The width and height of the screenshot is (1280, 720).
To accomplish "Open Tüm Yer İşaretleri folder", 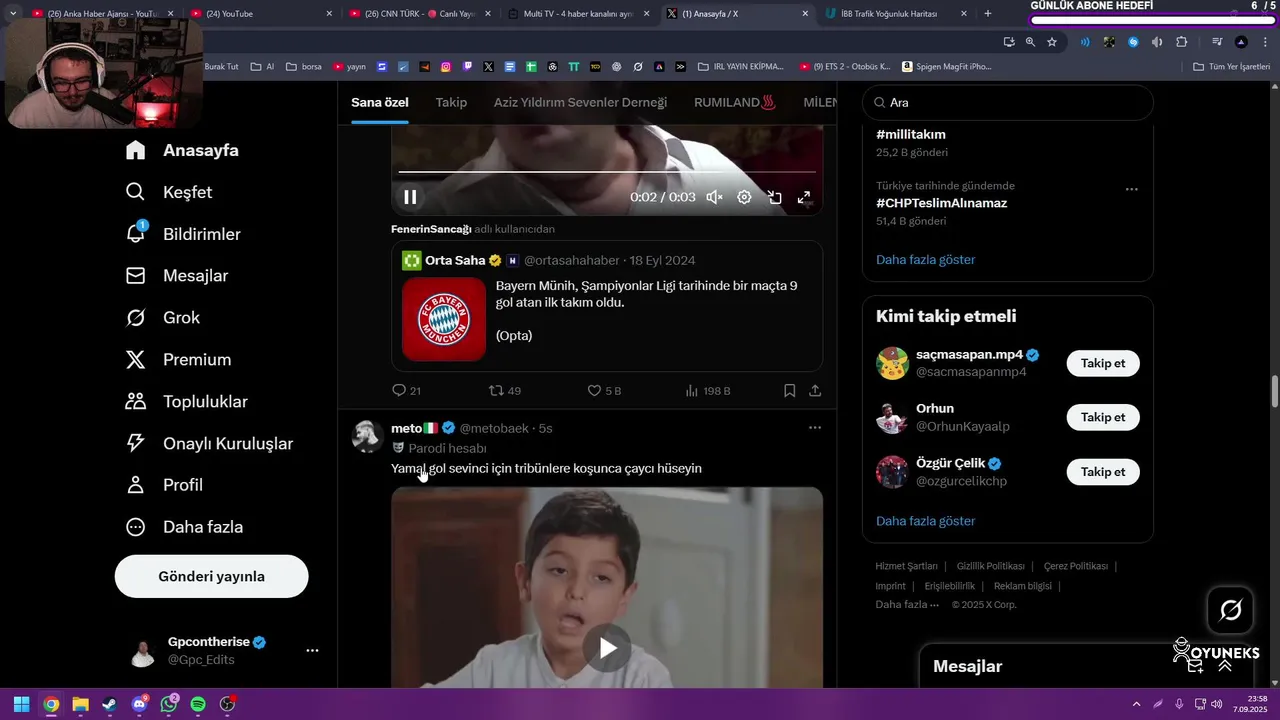I will [x=1231, y=67].
